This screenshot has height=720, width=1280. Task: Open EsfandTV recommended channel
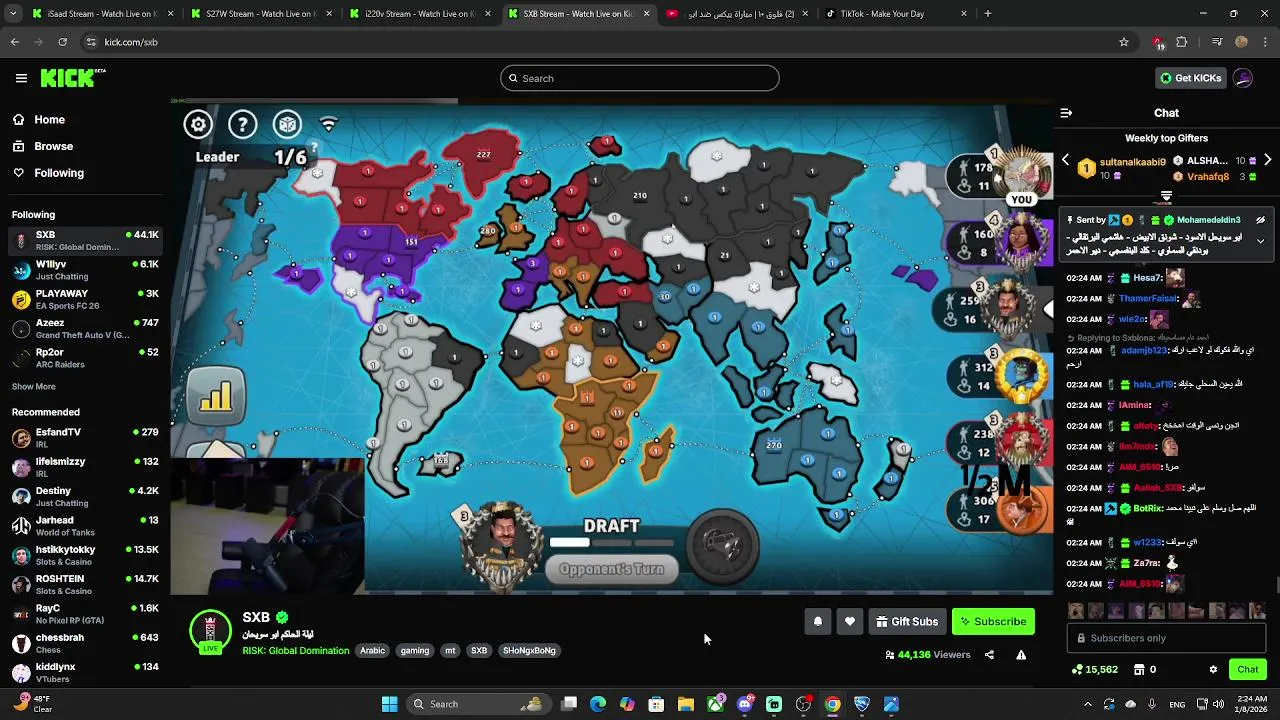point(85,437)
